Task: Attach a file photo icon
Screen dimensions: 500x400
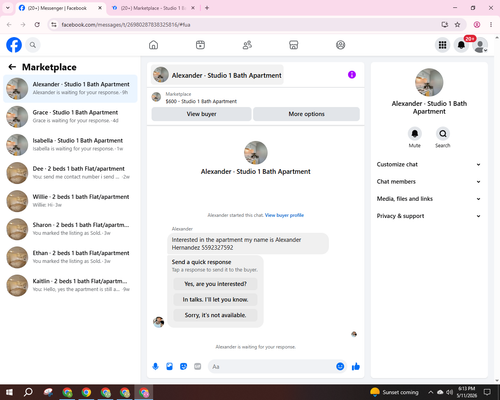Action: click(169, 367)
